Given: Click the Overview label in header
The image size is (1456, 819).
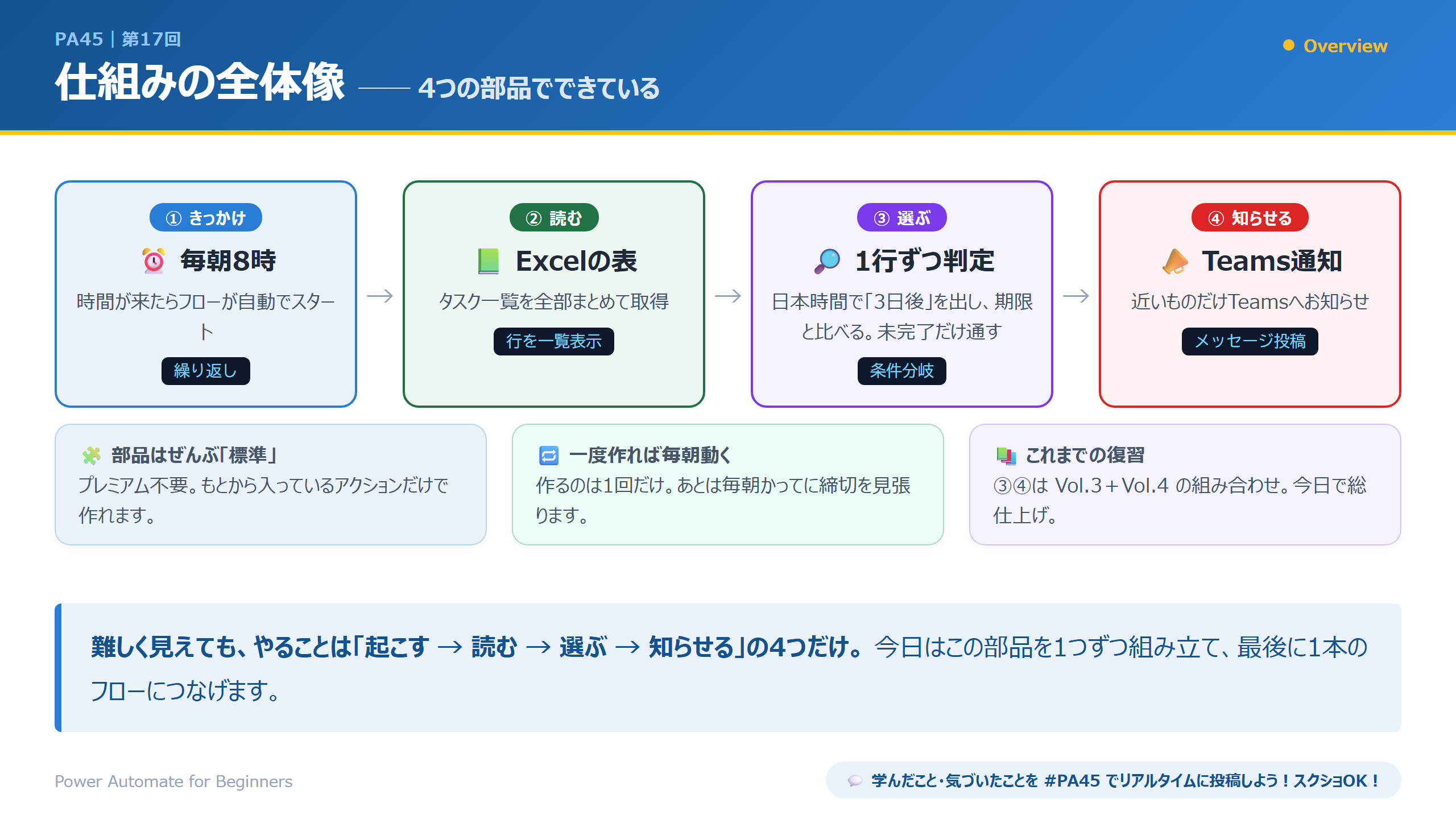Looking at the screenshot, I should coord(1345,45).
